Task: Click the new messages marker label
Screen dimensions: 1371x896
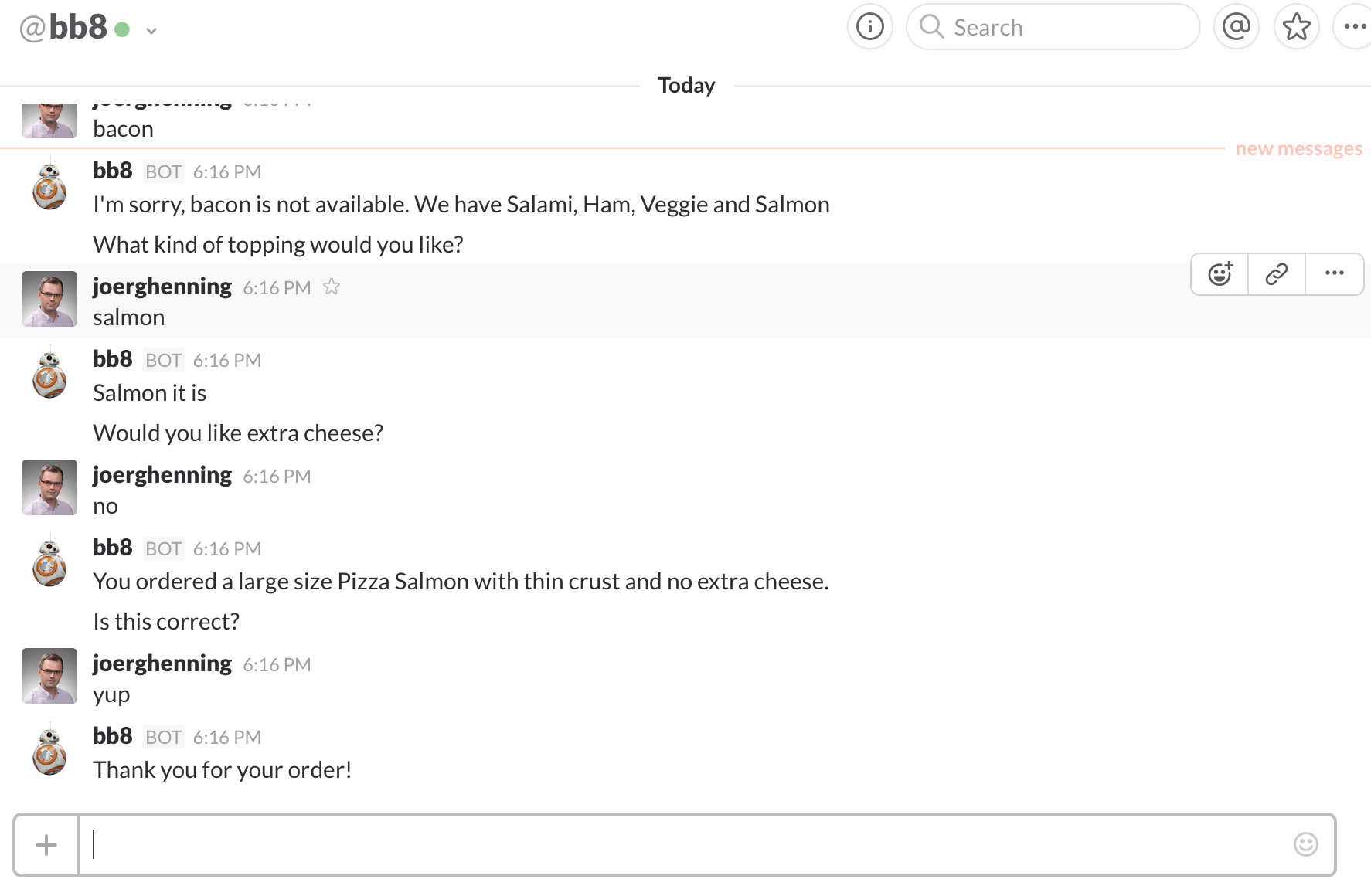Action: coord(1298,148)
